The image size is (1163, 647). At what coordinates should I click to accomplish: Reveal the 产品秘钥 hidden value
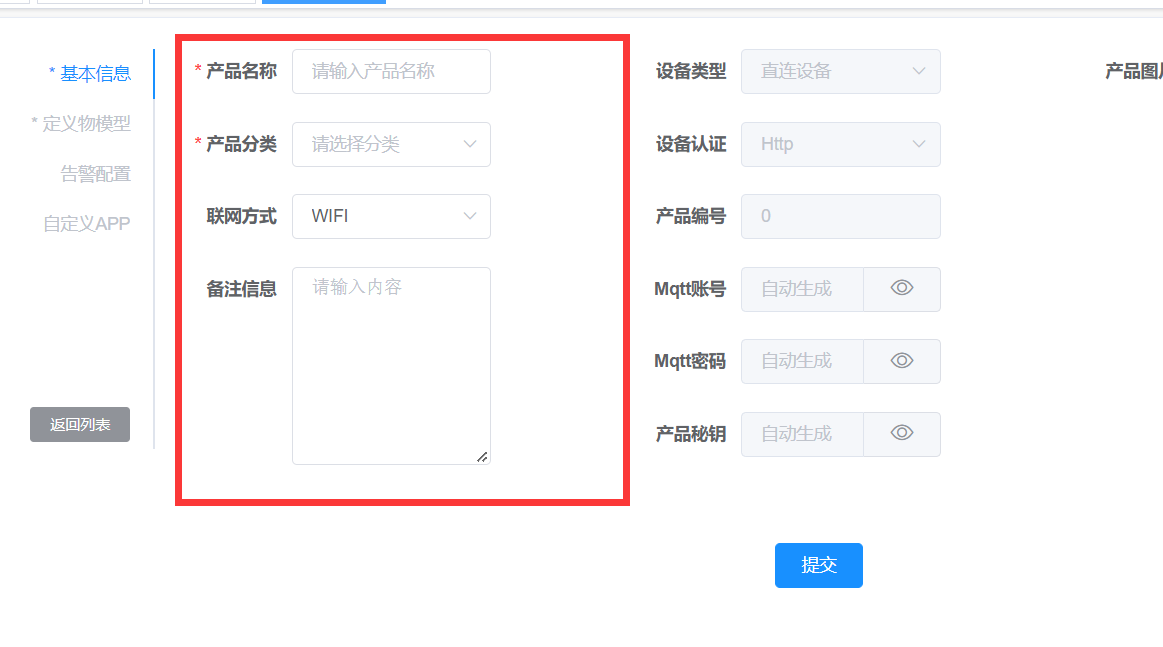901,434
